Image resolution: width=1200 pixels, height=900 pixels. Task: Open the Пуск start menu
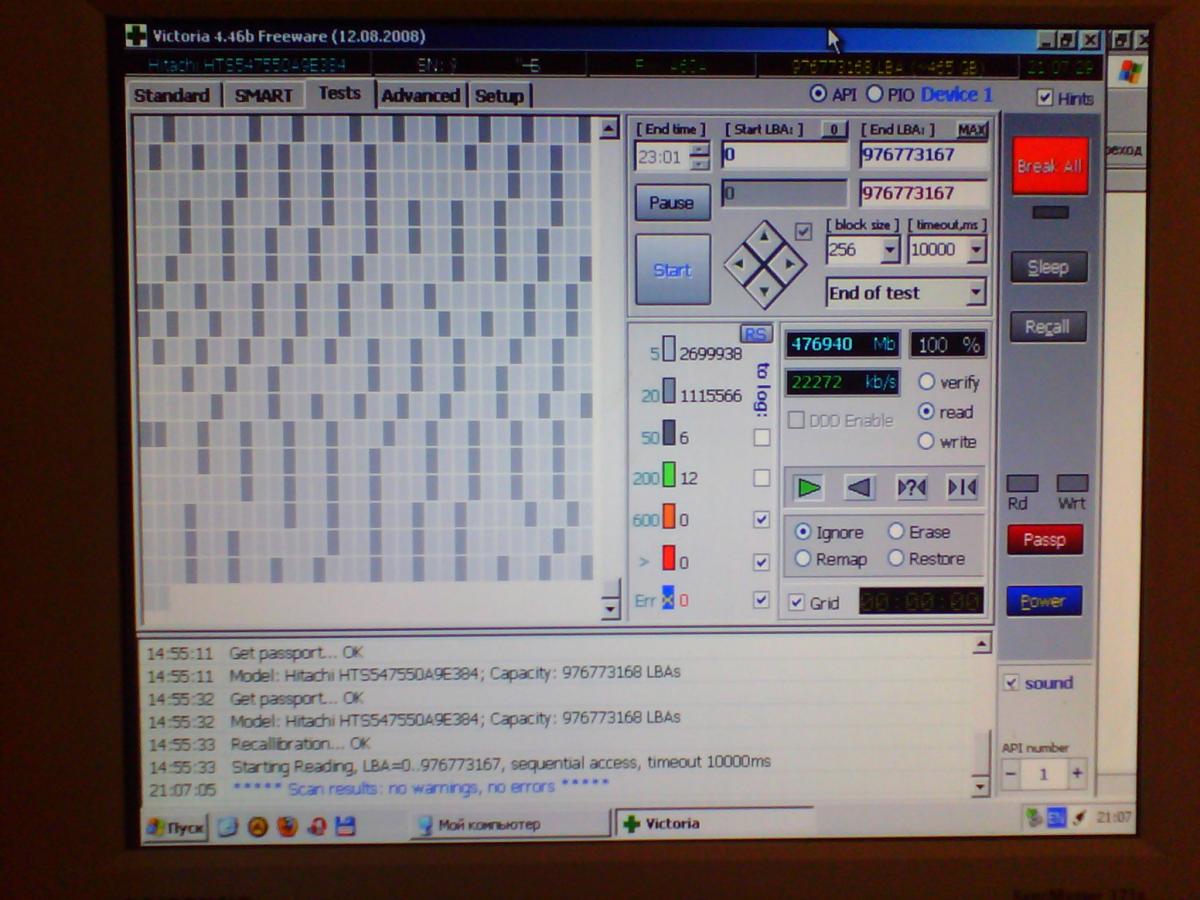pyautogui.click(x=176, y=827)
